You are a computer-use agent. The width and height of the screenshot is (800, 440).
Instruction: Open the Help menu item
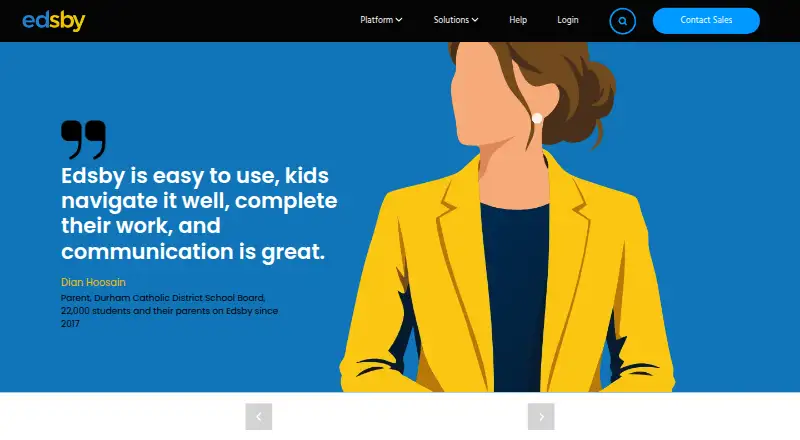click(x=518, y=20)
